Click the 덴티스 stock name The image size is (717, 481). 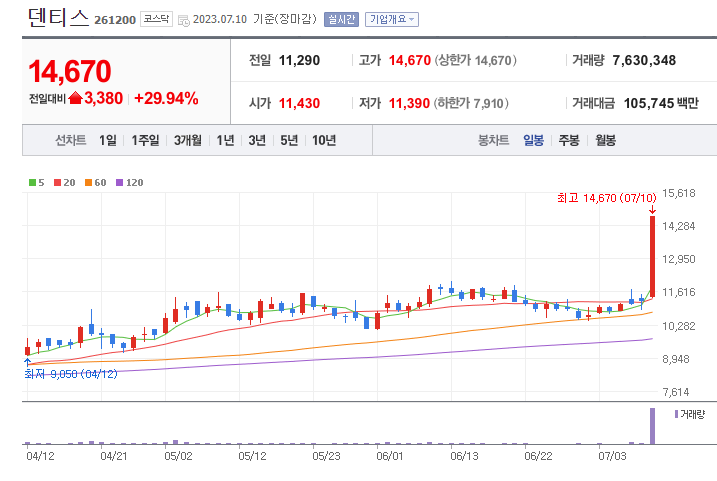[x=58, y=17]
